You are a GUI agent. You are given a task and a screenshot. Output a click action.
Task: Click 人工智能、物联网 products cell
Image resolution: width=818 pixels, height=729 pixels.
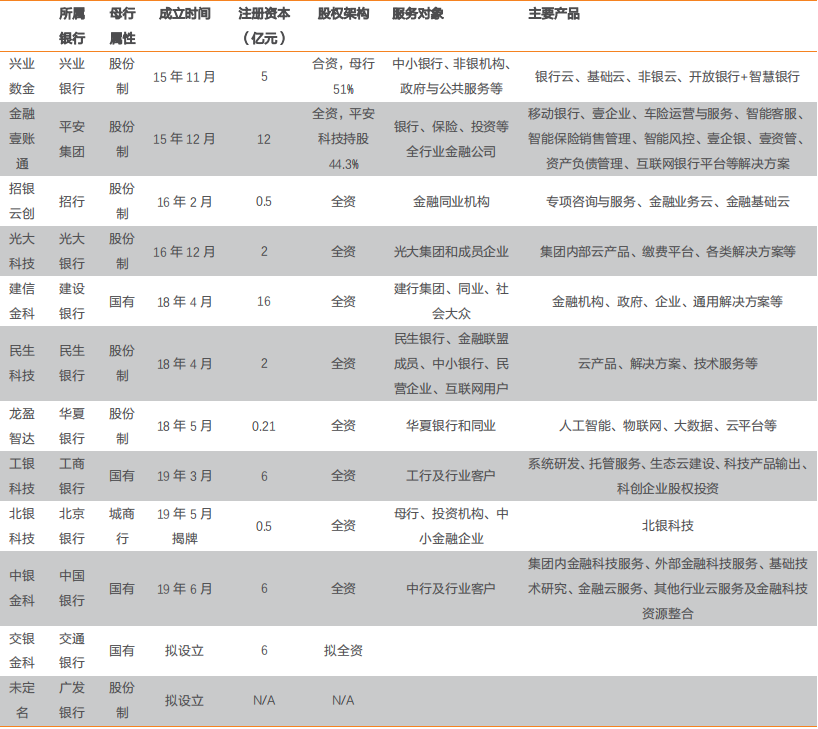pos(667,426)
